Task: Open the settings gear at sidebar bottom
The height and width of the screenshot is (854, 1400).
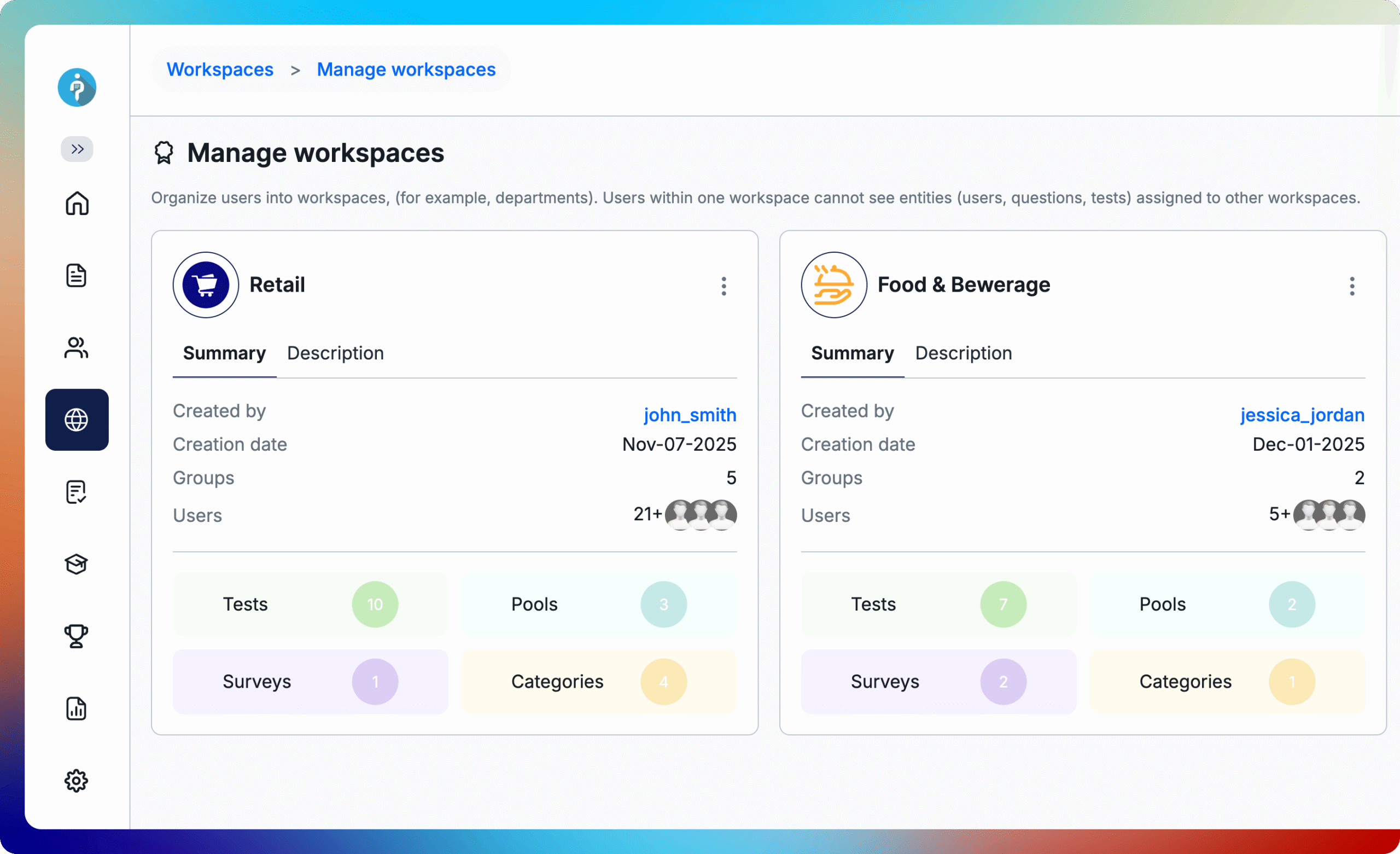Action: click(x=77, y=781)
